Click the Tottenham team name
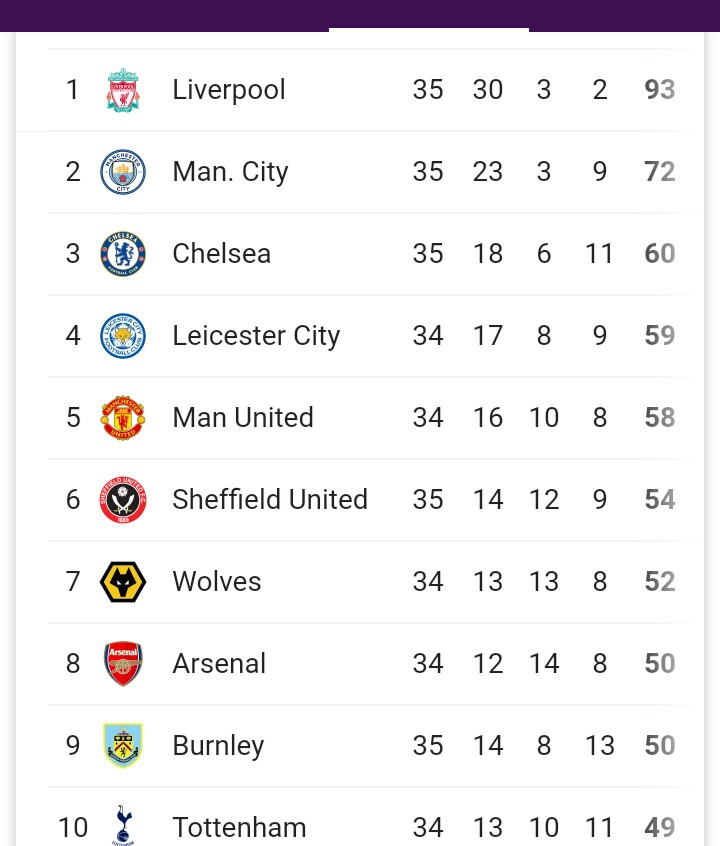 [x=239, y=828]
